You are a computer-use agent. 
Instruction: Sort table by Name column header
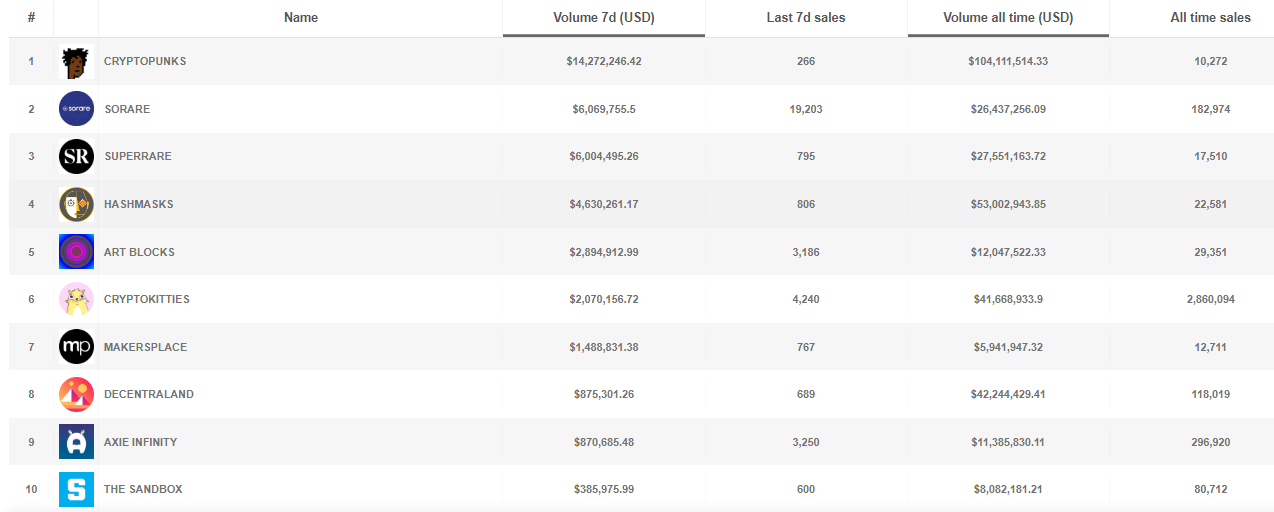tap(301, 18)
